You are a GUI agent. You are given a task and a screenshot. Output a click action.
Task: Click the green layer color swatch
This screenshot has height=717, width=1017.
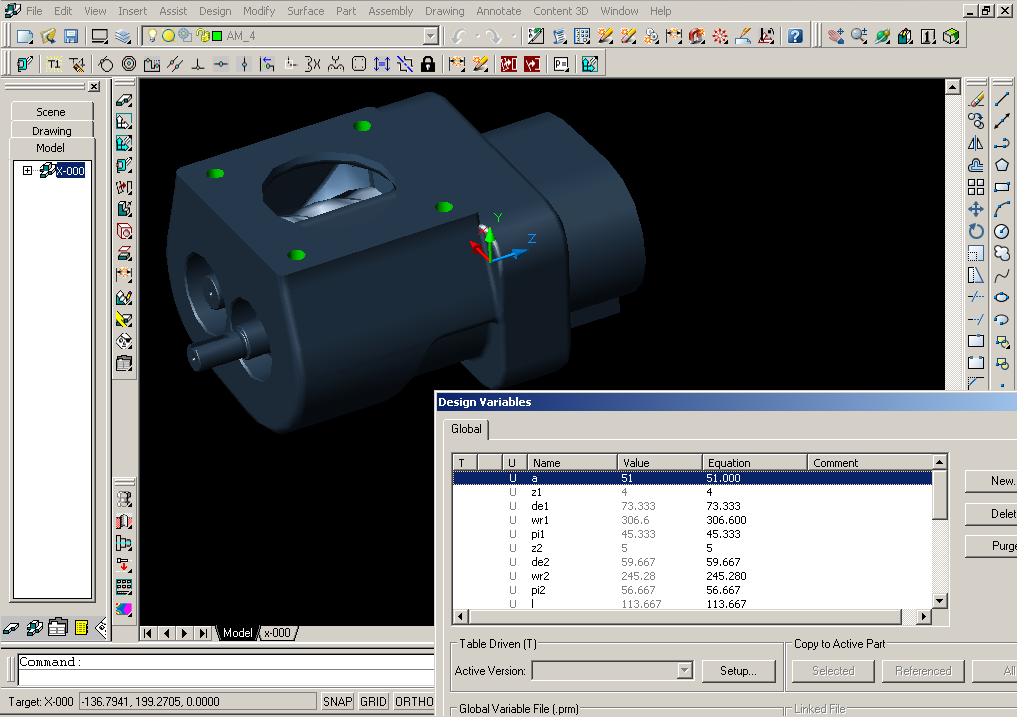(217, 36)
